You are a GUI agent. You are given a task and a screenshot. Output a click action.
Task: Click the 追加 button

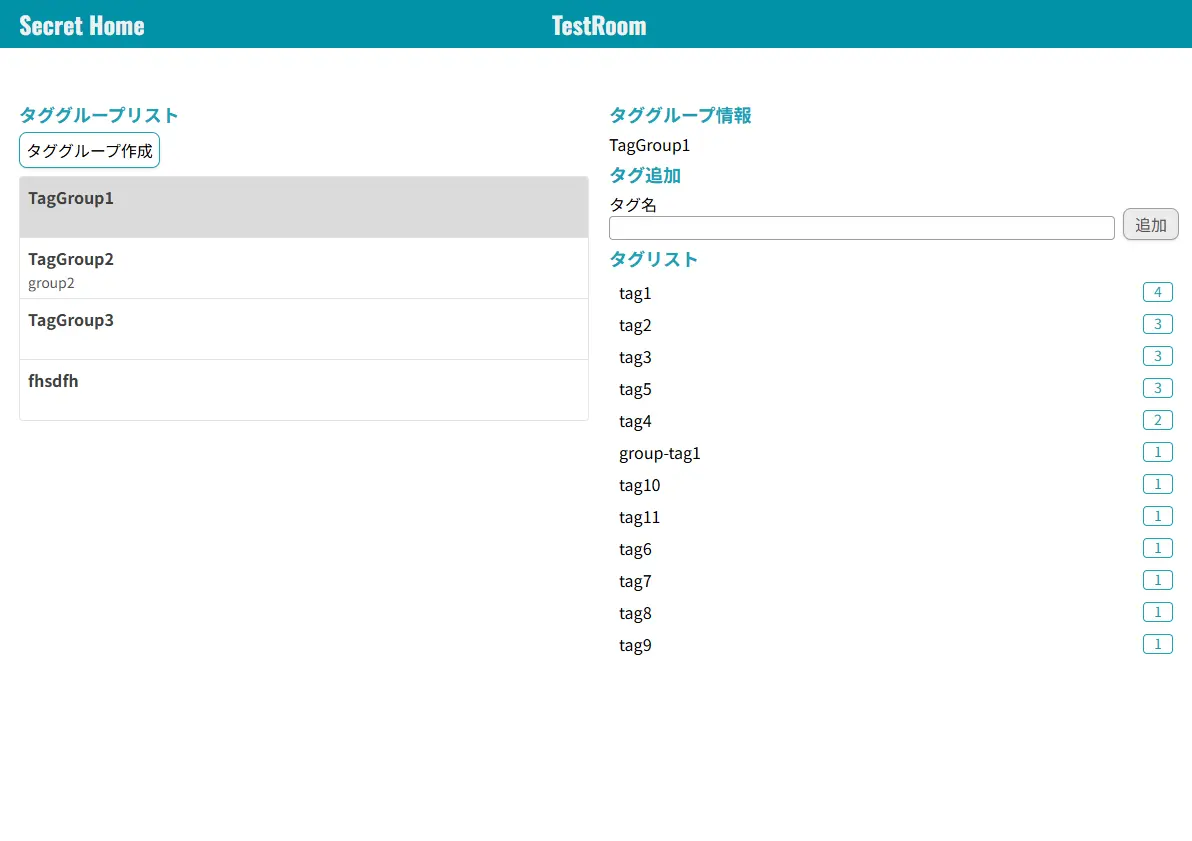coord(1150,224)
